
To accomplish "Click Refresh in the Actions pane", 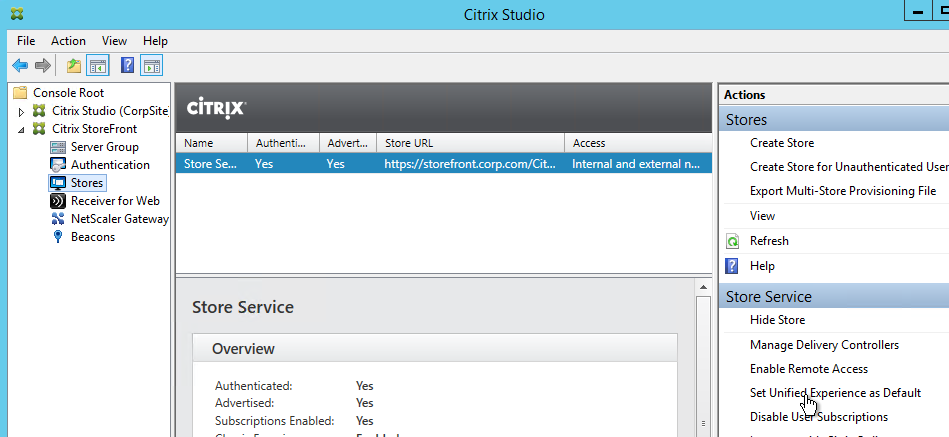I will pos(769,241).
